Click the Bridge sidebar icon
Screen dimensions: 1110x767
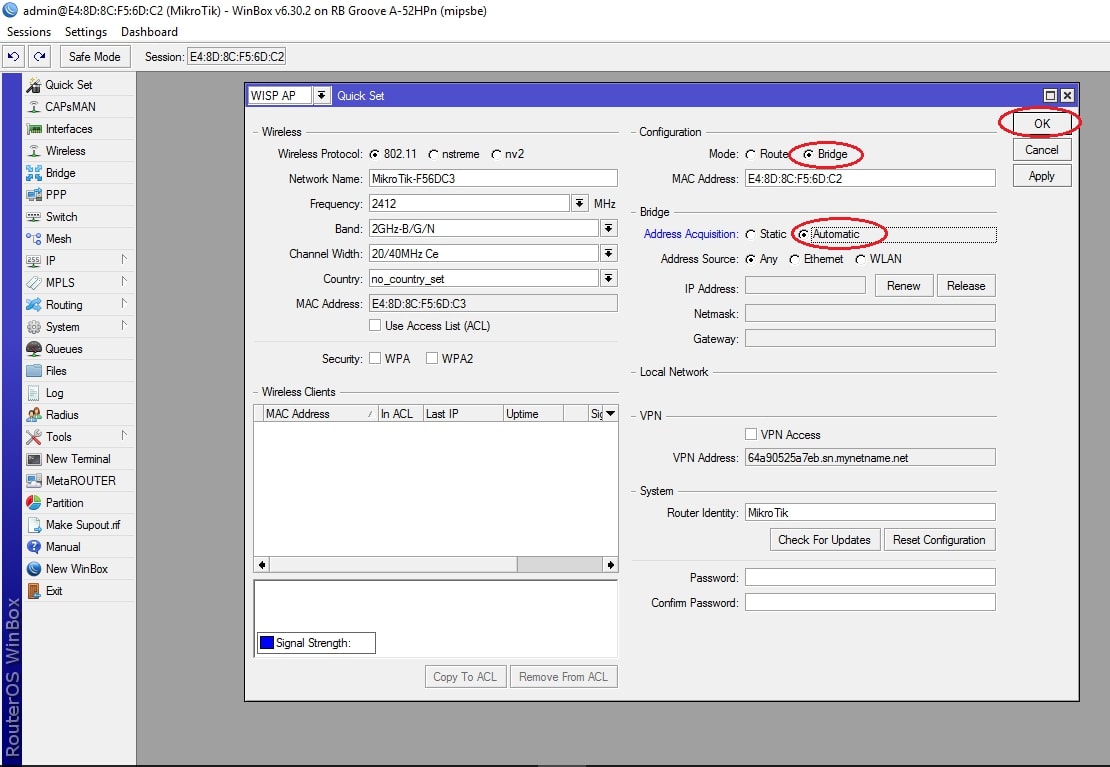point(33,173)
